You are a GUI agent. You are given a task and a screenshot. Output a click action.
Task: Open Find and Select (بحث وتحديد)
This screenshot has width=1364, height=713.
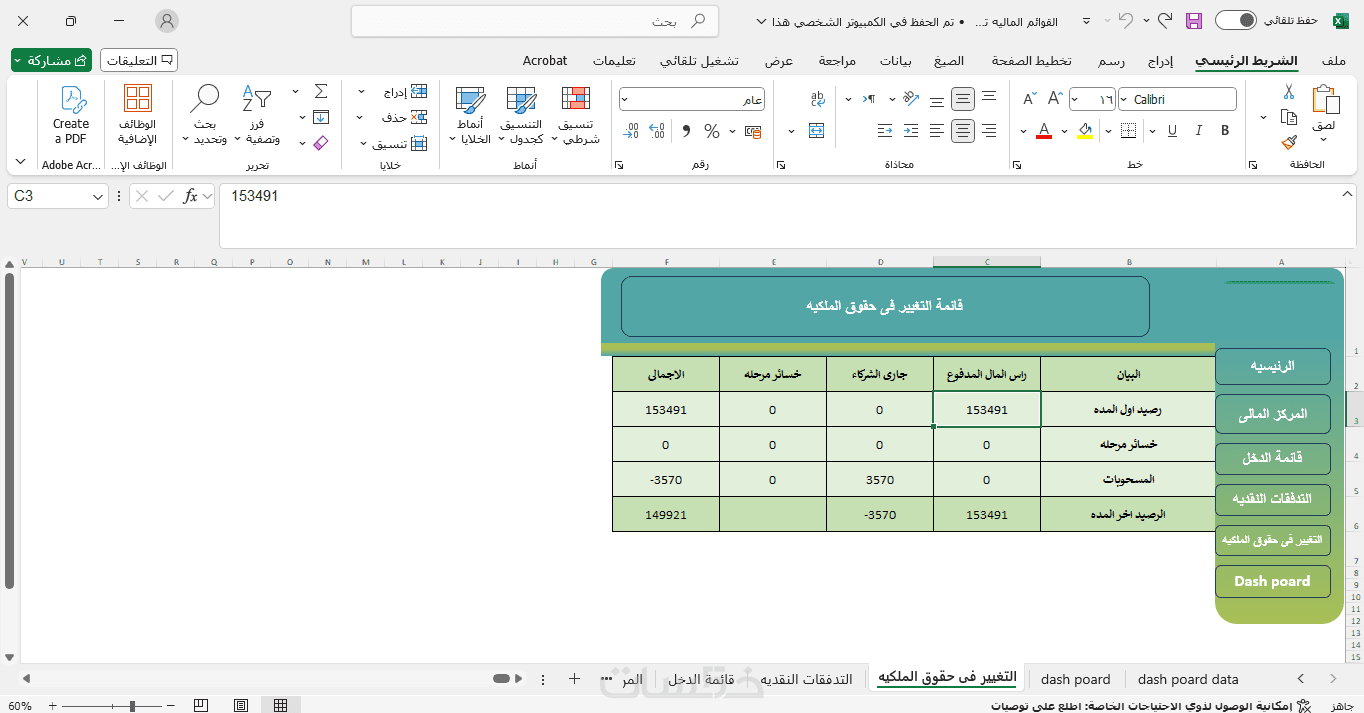click(204, 115)
